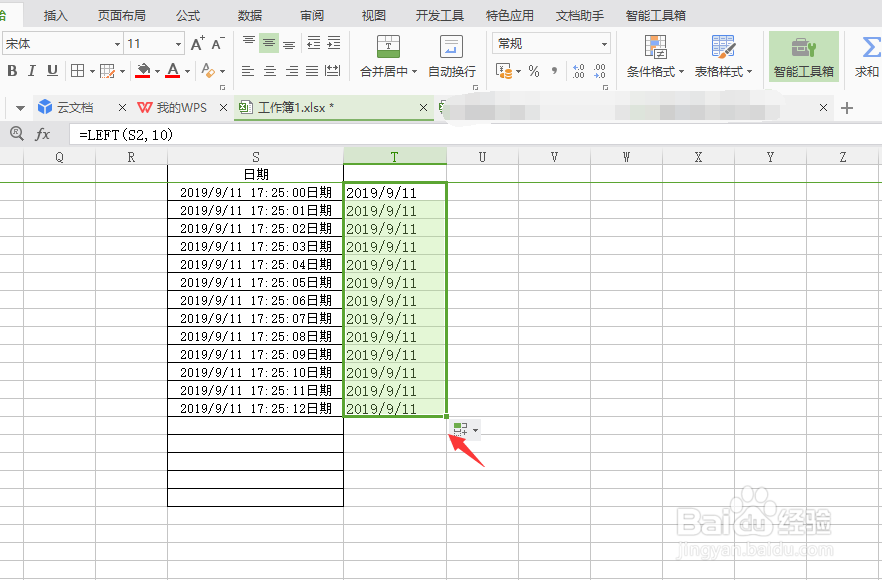
Task: Open the font size 11 dropdown
Action: (x=178, y=44)
